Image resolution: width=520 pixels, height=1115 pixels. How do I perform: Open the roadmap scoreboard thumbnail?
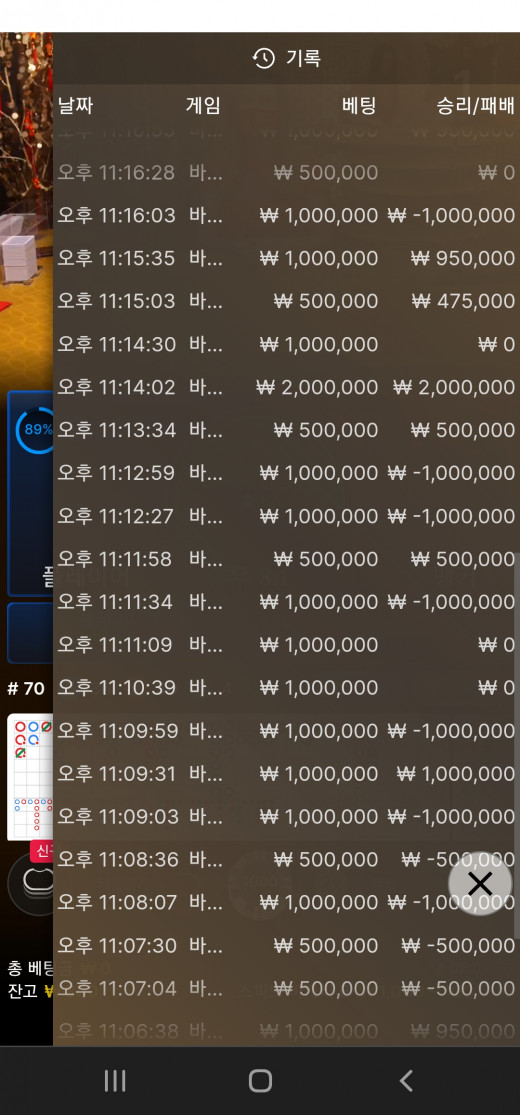click(30, 777)
